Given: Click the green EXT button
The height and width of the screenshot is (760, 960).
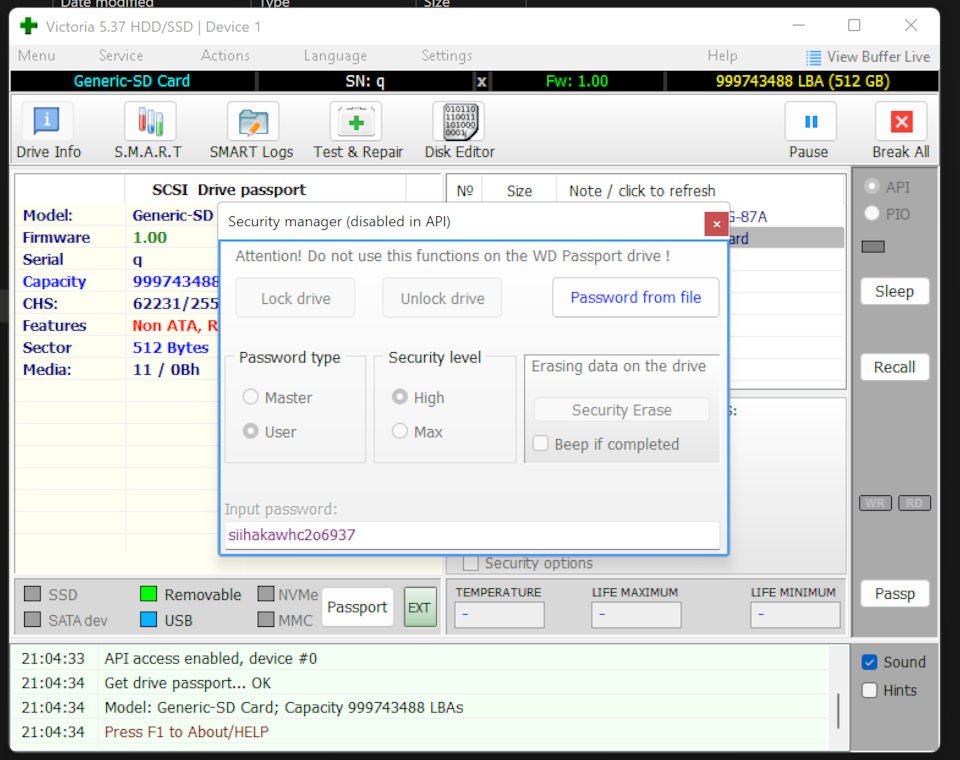Looking at the screenshot, I should 419,608.
